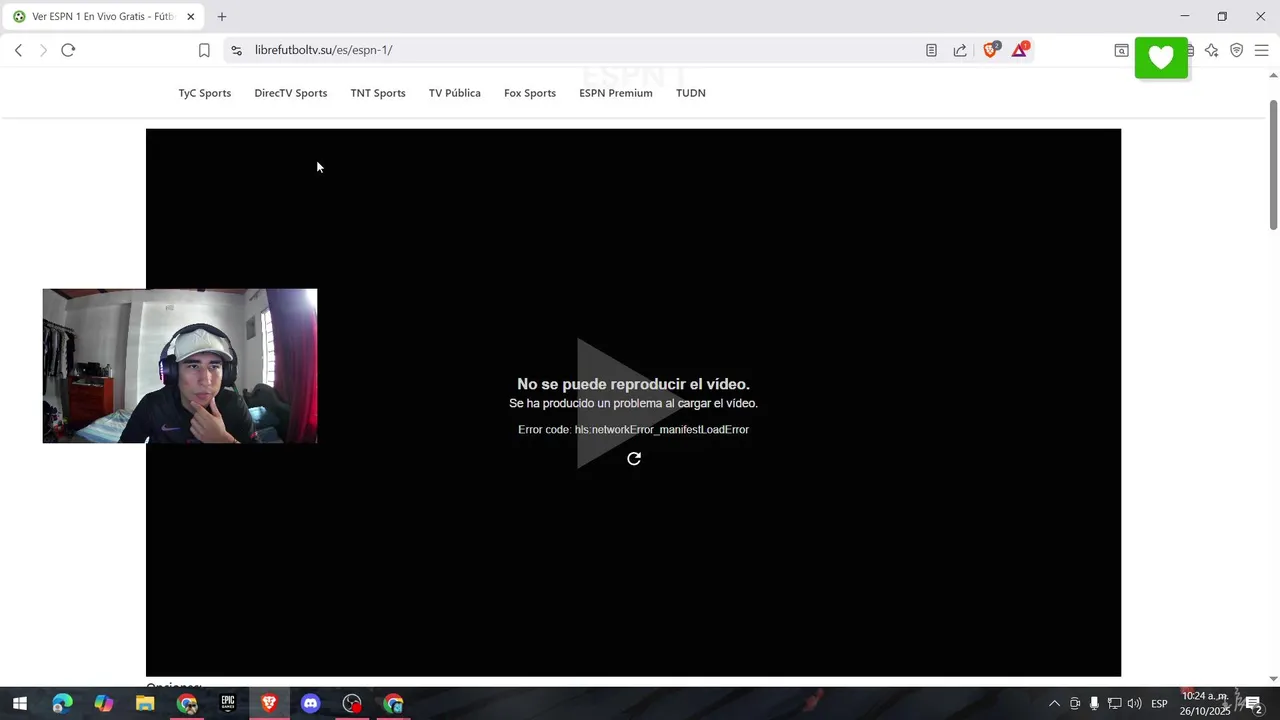Open site settings icon beside the URL
The image size is (1280, 720).
click(x=236, y=50)
